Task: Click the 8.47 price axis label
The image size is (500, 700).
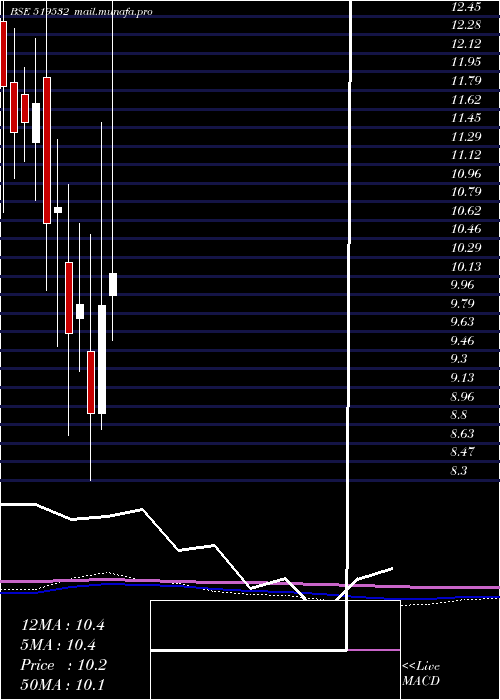Action: 462,452
